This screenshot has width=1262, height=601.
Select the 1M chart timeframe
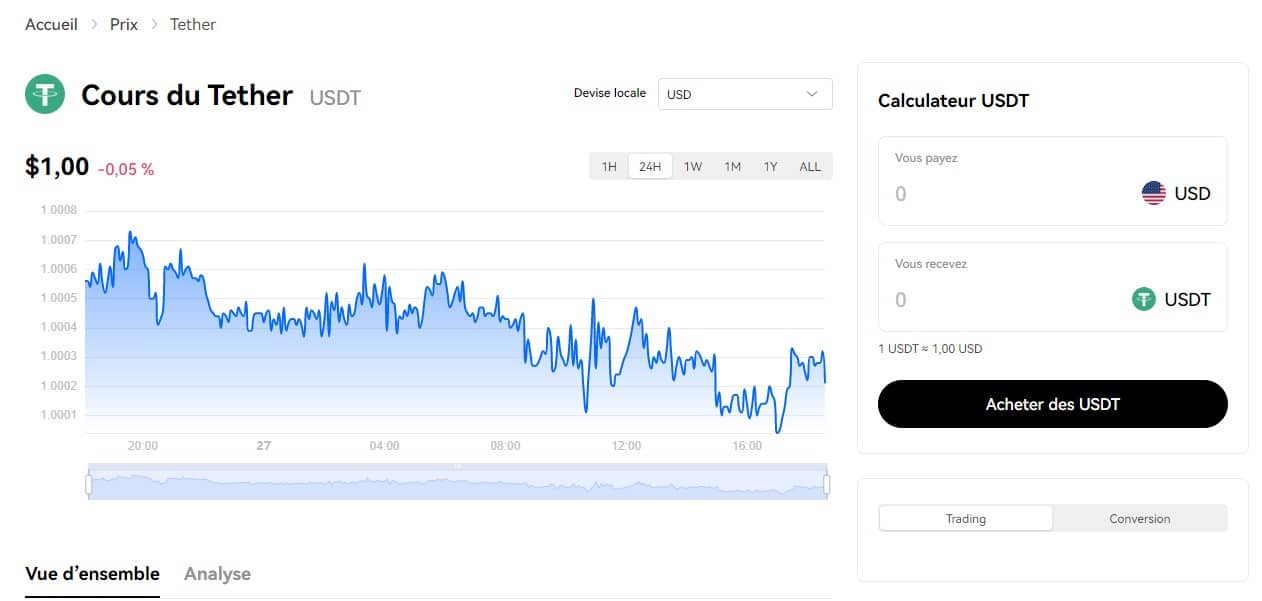tap(731, 166)
